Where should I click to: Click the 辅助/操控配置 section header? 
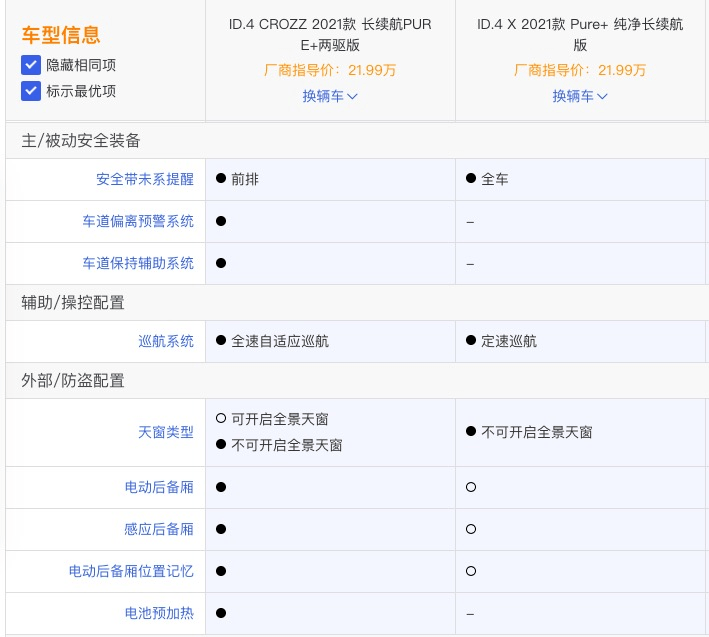73,302
